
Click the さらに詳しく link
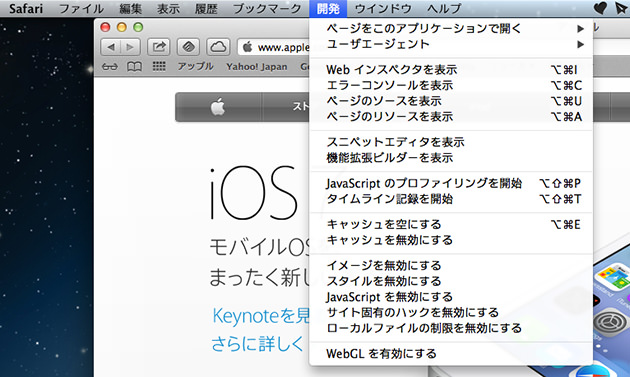(x=257, y=344)
